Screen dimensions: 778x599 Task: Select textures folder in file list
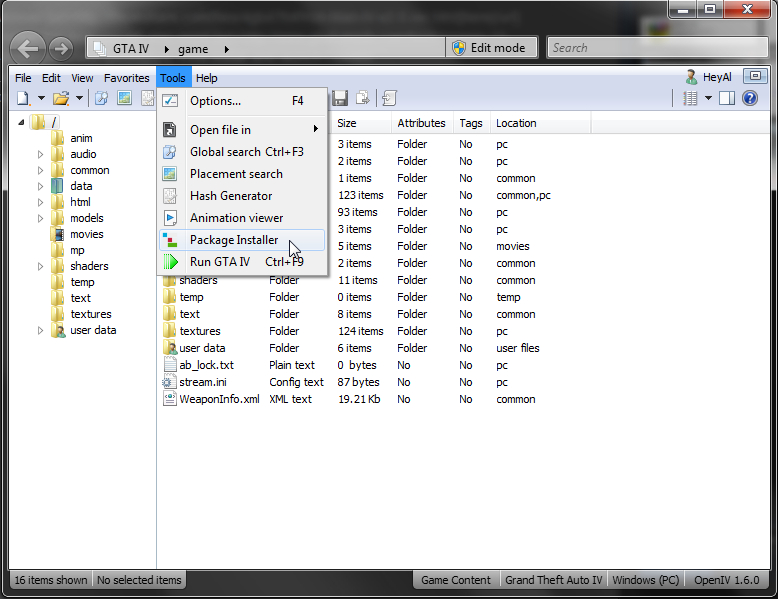(199, 331)
